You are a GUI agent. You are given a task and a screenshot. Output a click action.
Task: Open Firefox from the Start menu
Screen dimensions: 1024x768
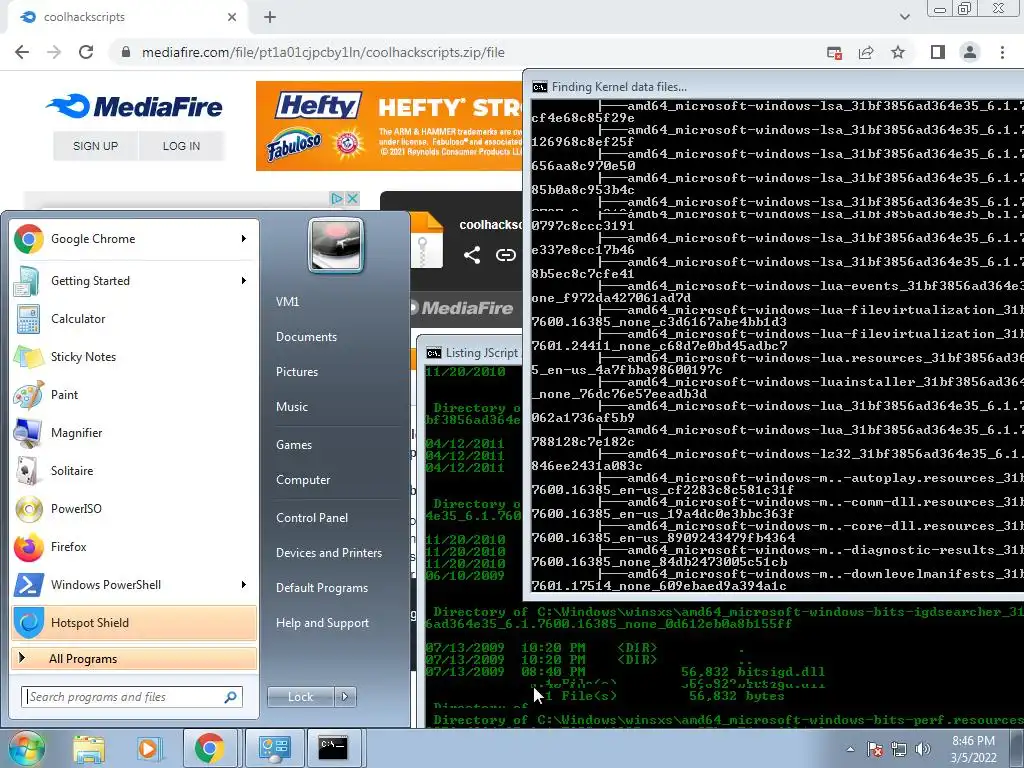click(134, 547)
